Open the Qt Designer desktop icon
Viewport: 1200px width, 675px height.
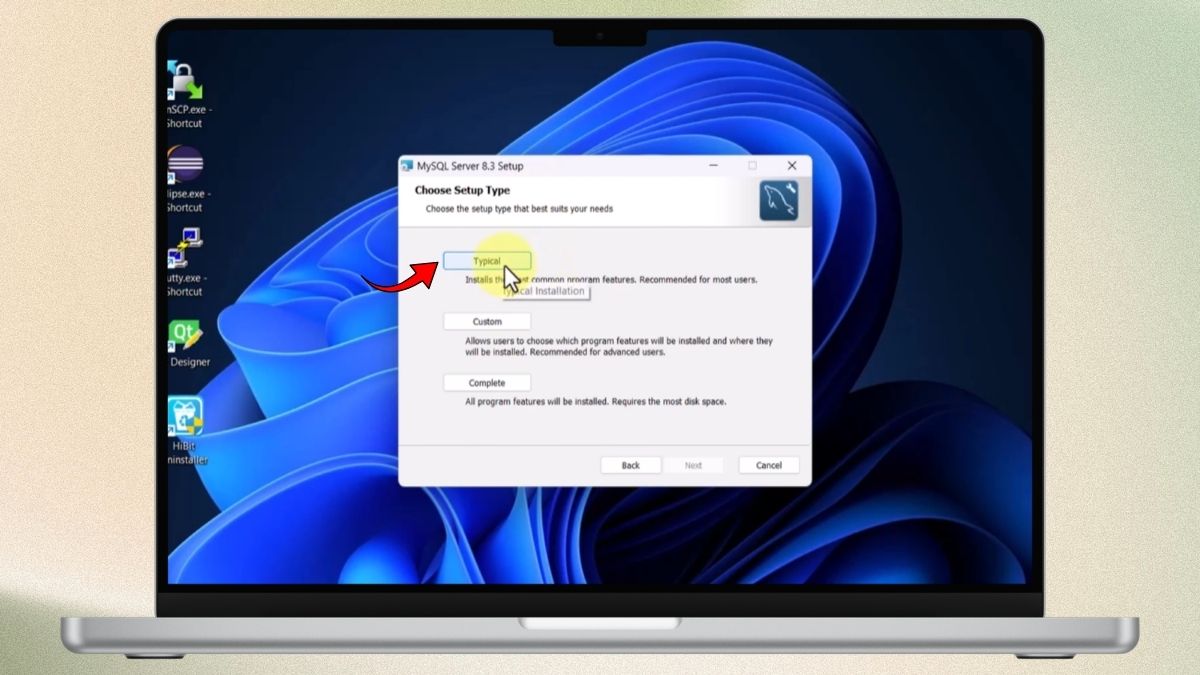(x=187, y=345)
